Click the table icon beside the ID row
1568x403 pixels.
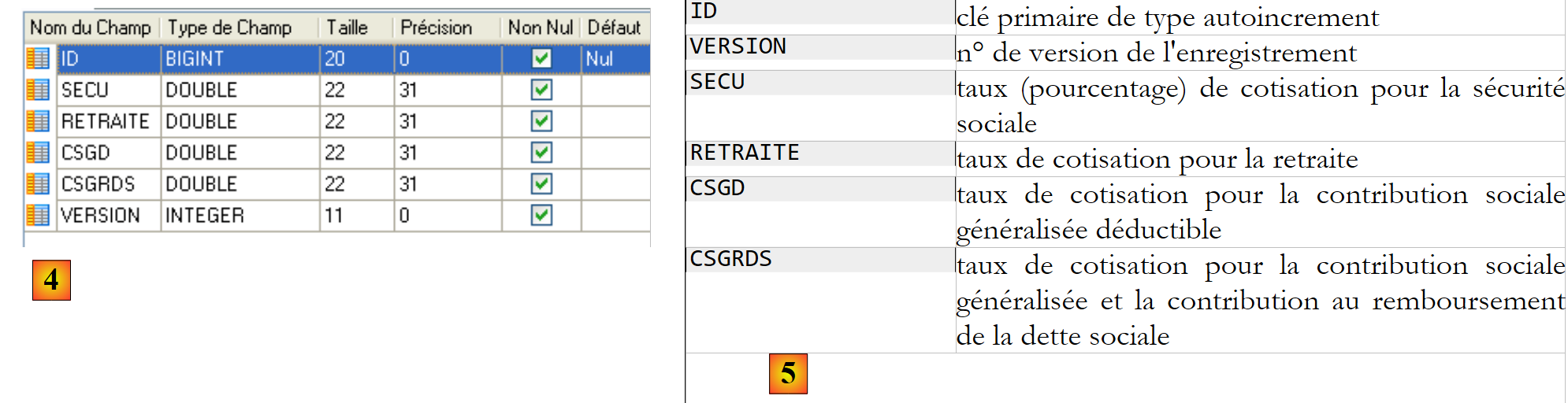pyautogui.click(x=38, y=58)
